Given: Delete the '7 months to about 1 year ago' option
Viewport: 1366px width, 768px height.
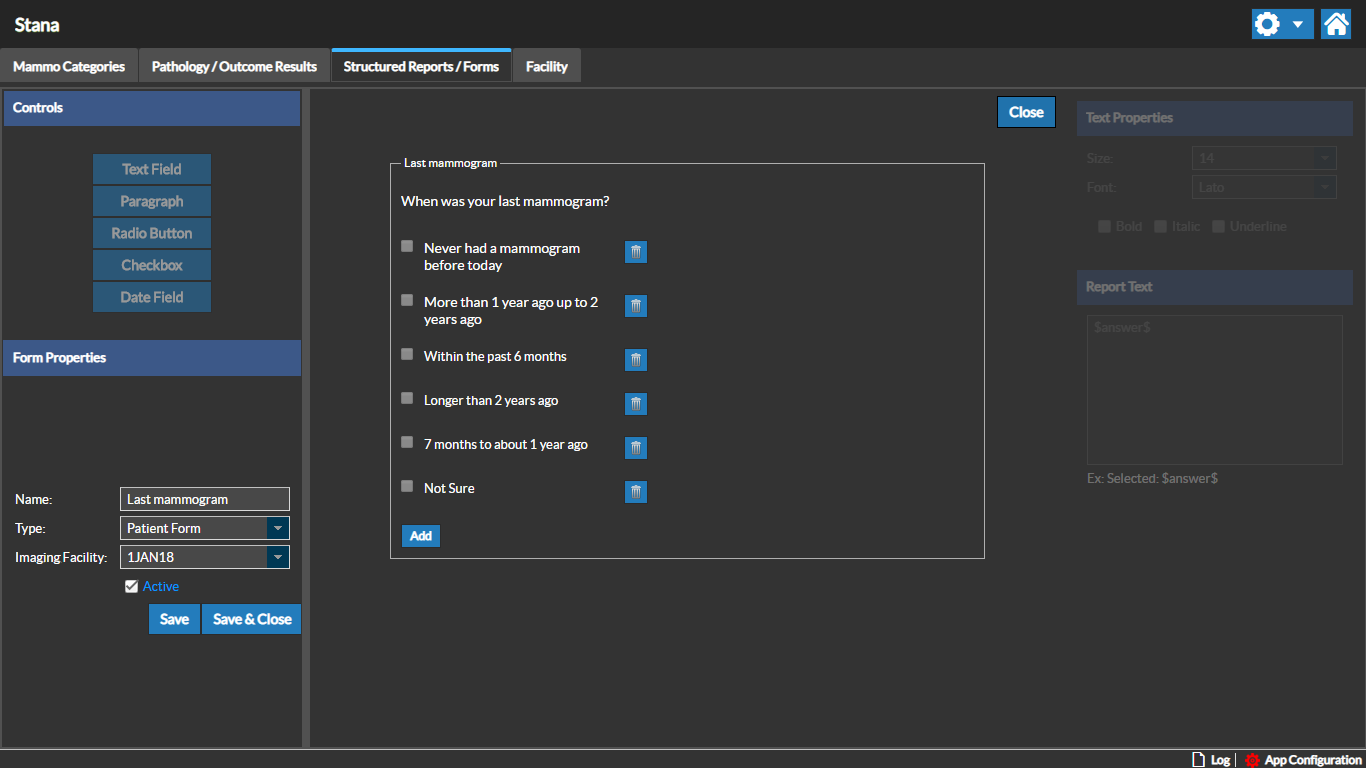Looking at the screenshot, I should click(x=635, y=448).
